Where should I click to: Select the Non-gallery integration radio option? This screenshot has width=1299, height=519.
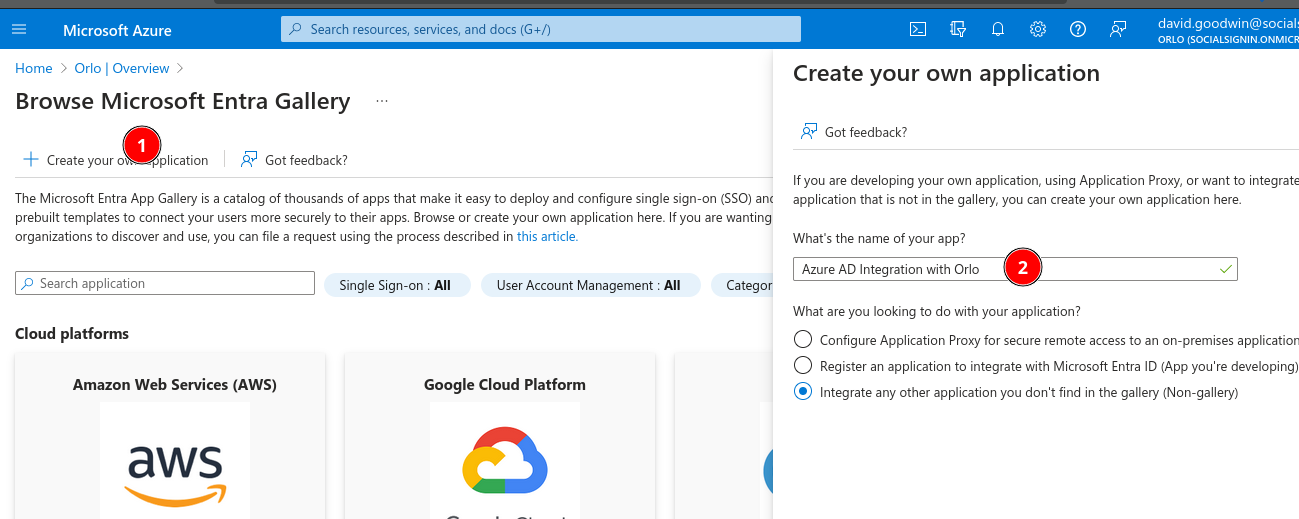click(802, 392)
